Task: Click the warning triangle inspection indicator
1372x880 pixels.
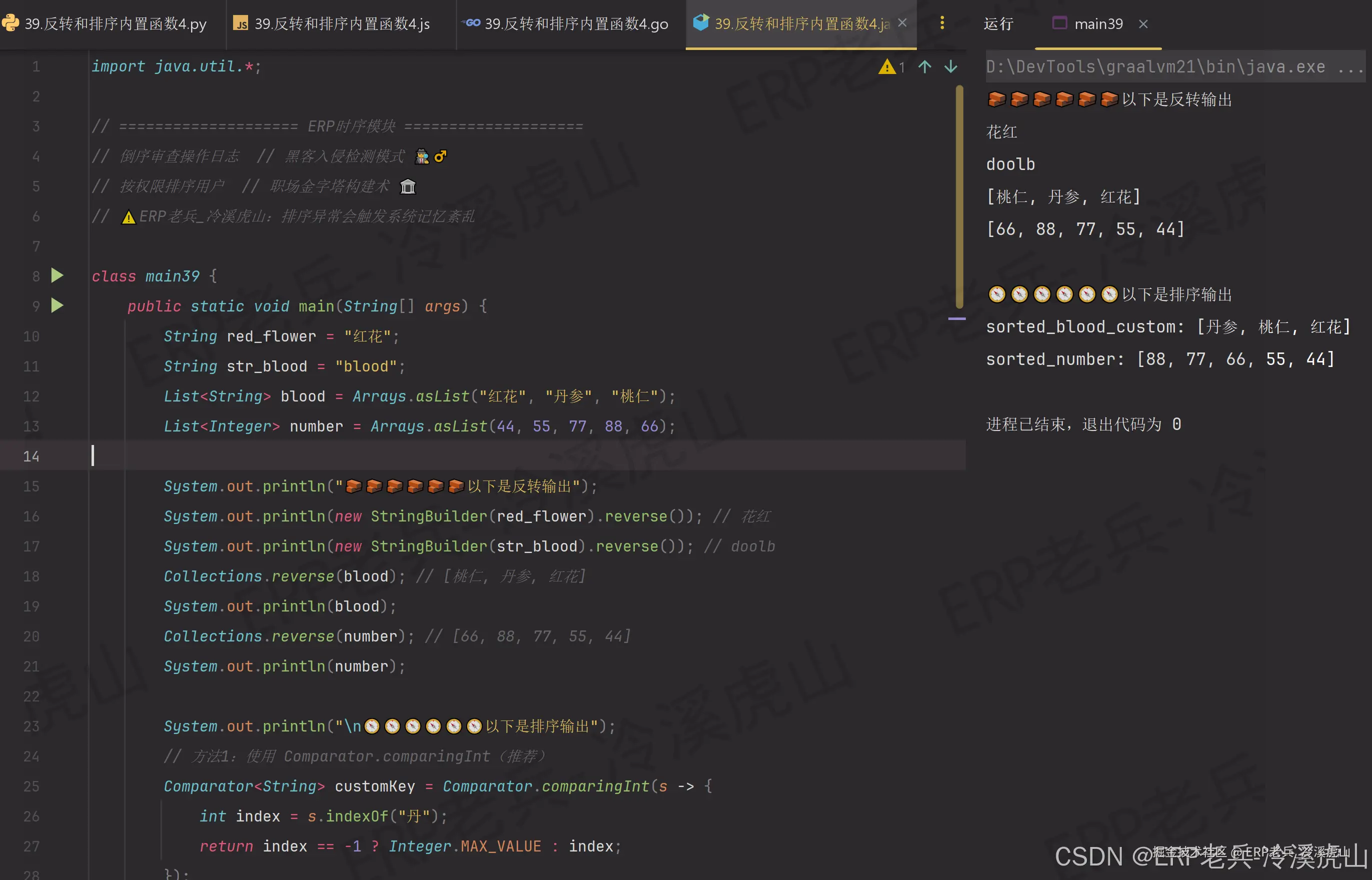Action: pos(887,67)
